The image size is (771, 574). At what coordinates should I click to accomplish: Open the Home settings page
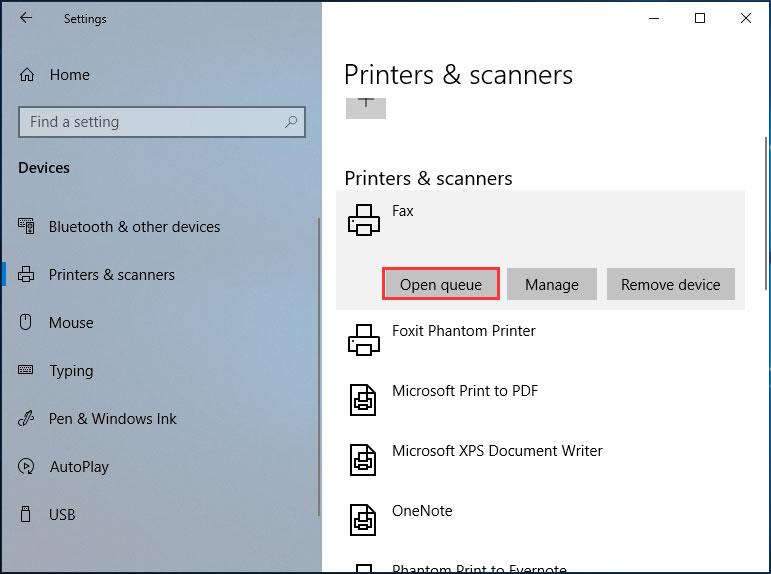[70, 75]
